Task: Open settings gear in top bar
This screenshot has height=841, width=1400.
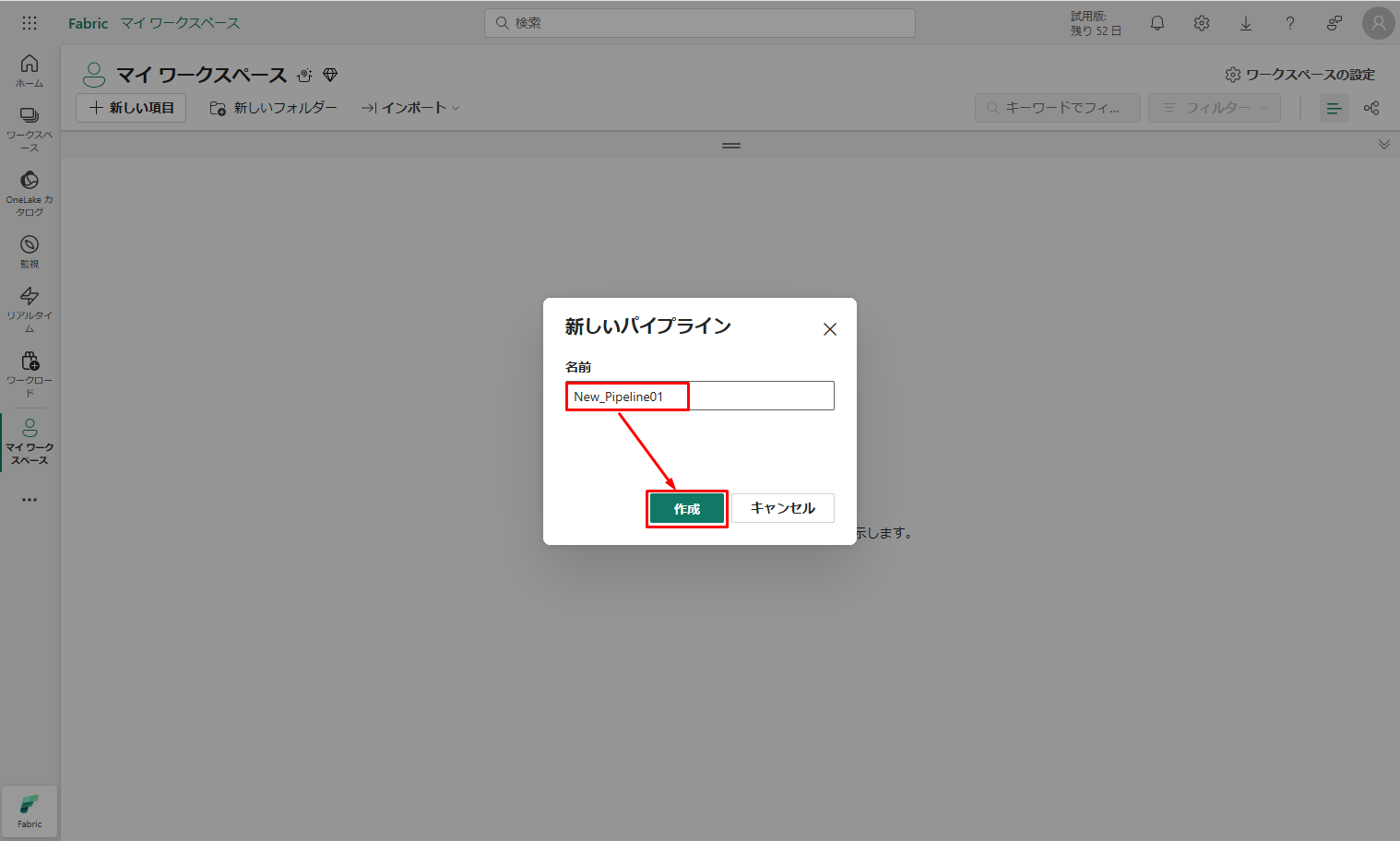Action: 1202,23
